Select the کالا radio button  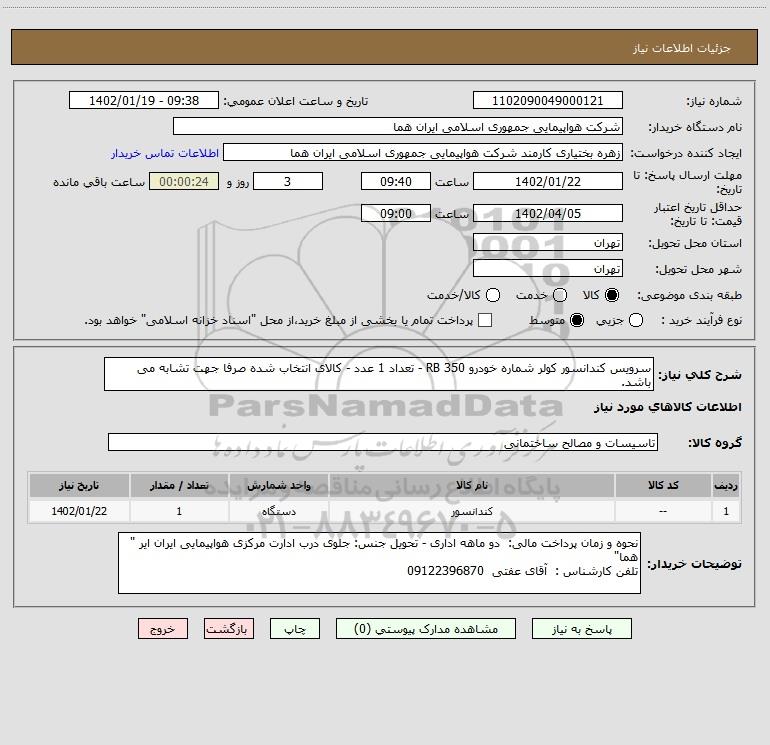coord(612,295)
